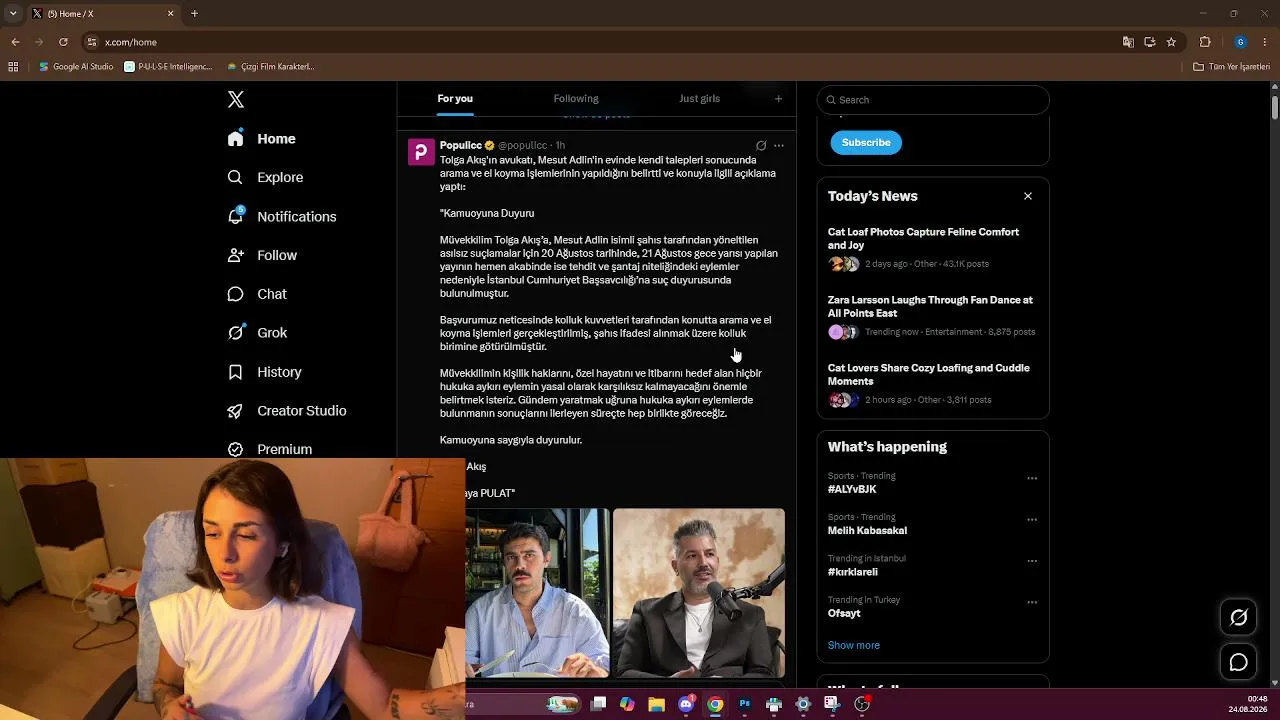The image size is (1280, 720).
Task: Open Premium from the sidebar
Action: click(x=270, y=449)
